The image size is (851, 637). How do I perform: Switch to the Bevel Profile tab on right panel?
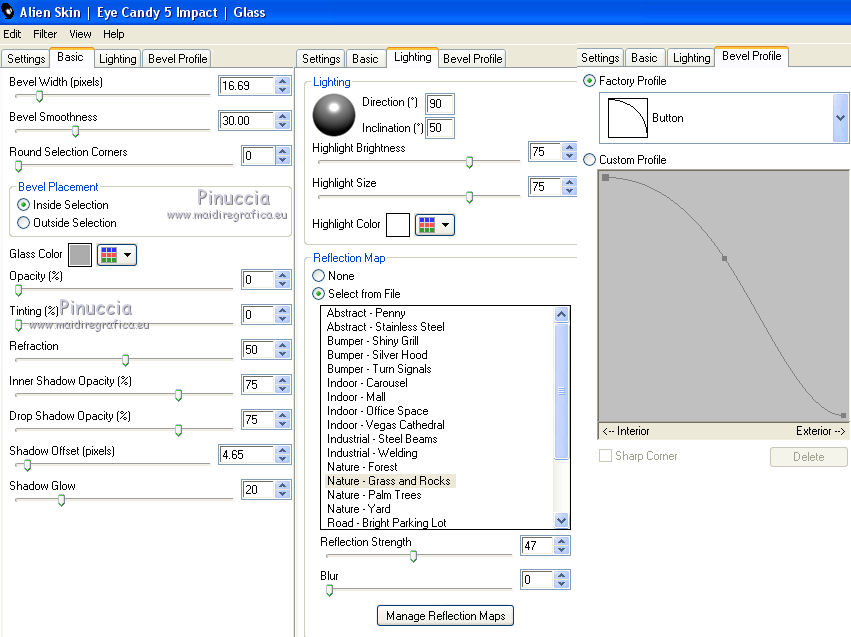pos(751,57)
